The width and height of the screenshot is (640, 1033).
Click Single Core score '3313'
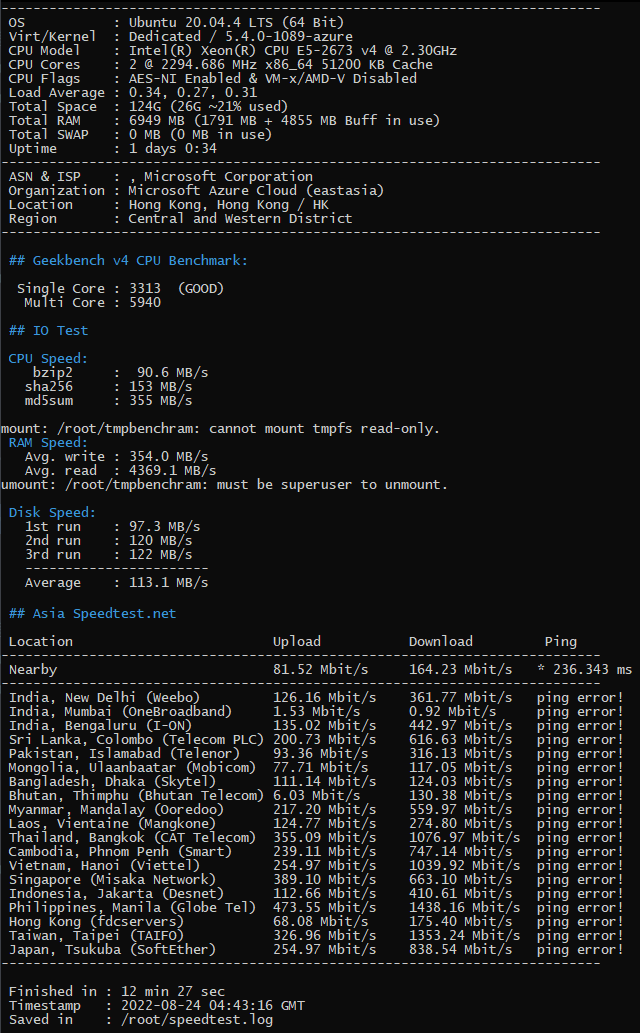145,289
